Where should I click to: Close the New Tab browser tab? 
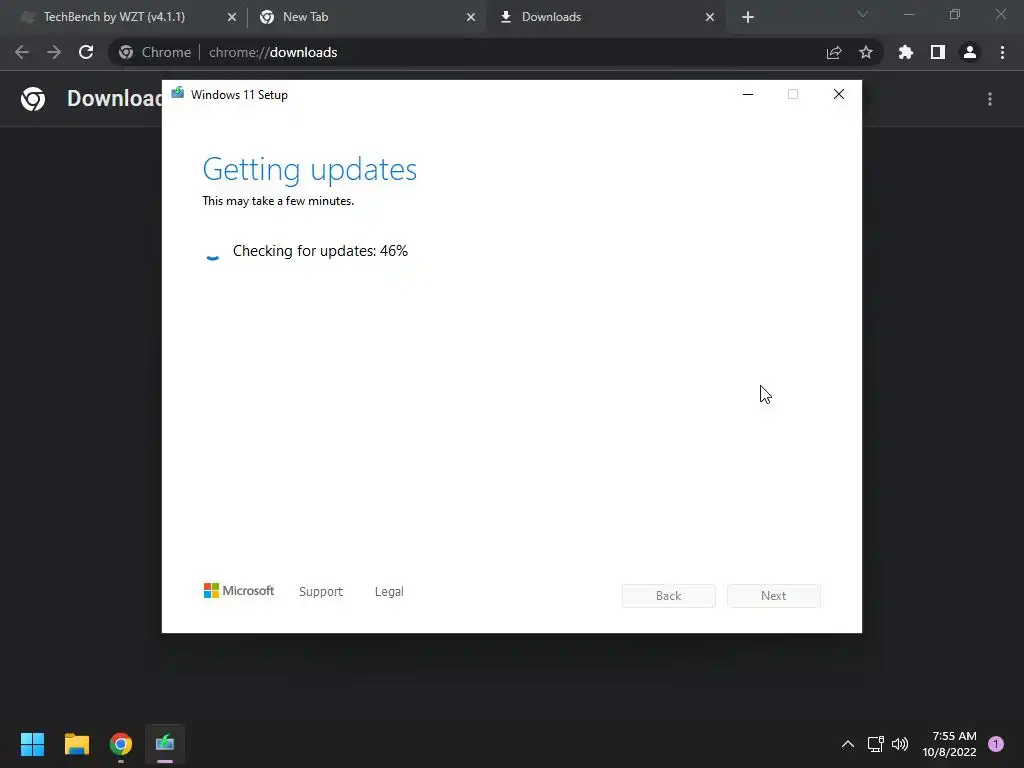pos(471,17)
